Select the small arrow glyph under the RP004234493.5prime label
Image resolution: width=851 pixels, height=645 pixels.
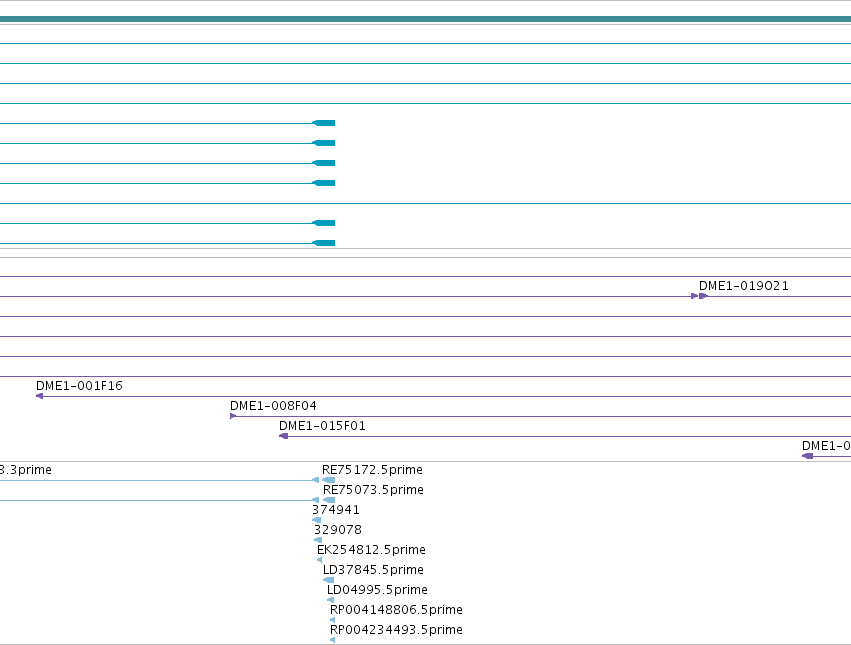pos(333,640)
